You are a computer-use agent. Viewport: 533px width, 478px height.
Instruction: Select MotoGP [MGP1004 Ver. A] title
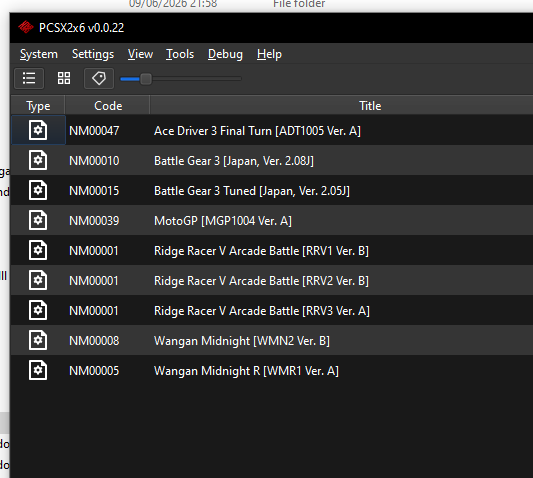pos(223,221)
